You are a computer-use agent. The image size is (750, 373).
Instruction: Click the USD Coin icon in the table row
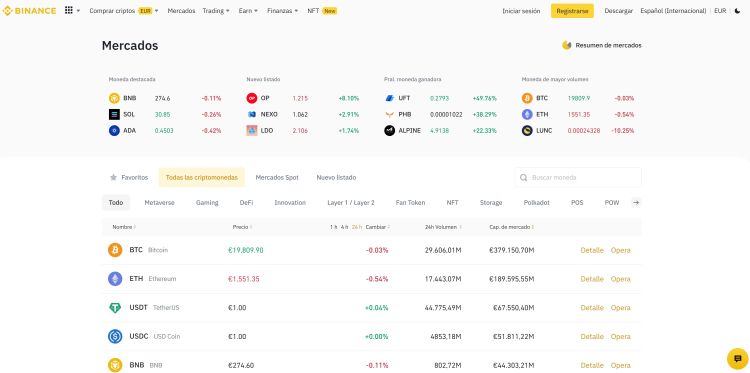coord(115,336)
